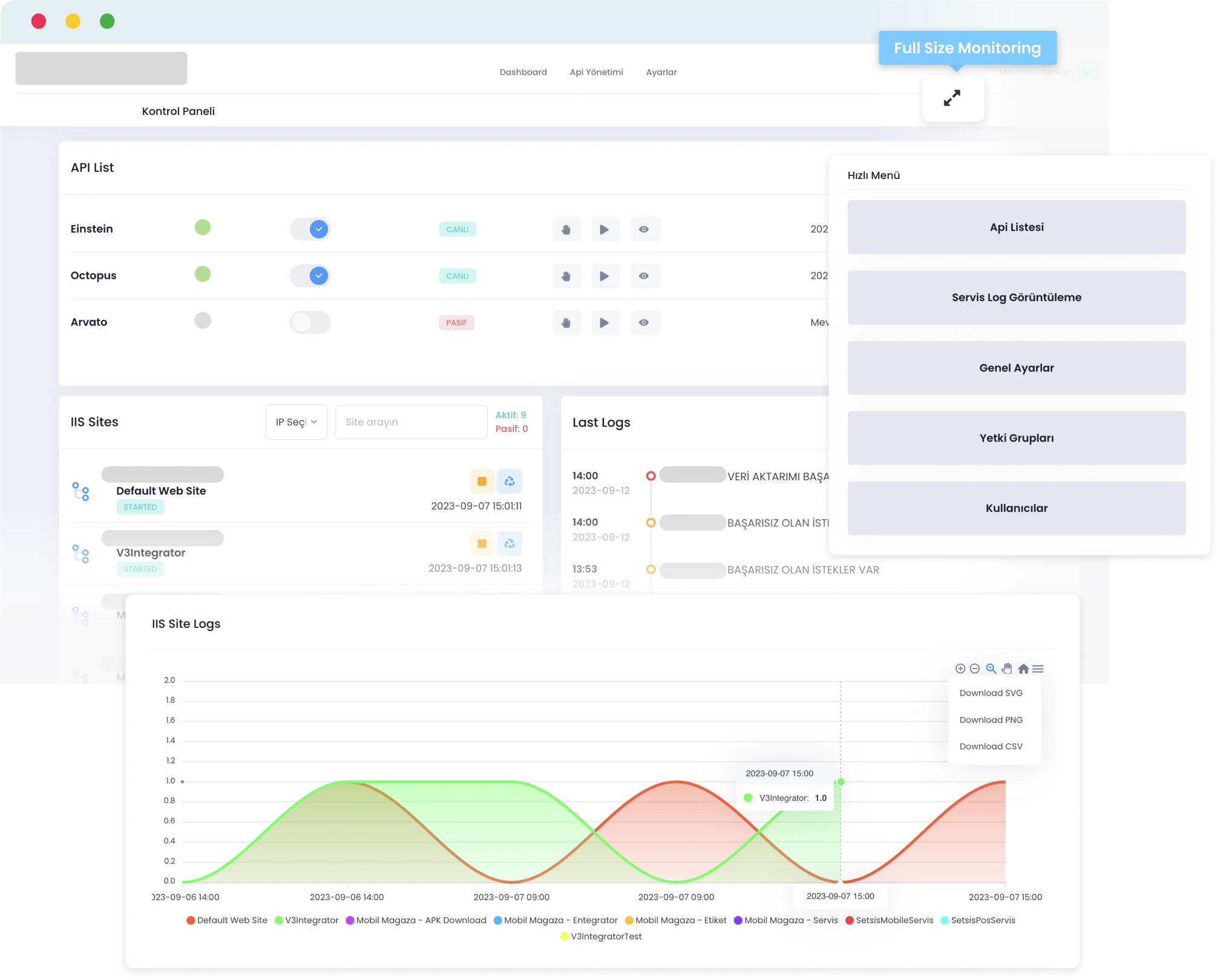Screen dimensions: 1220x980
Task: Go to the Ayarlar navigation item
Action: 661,72
